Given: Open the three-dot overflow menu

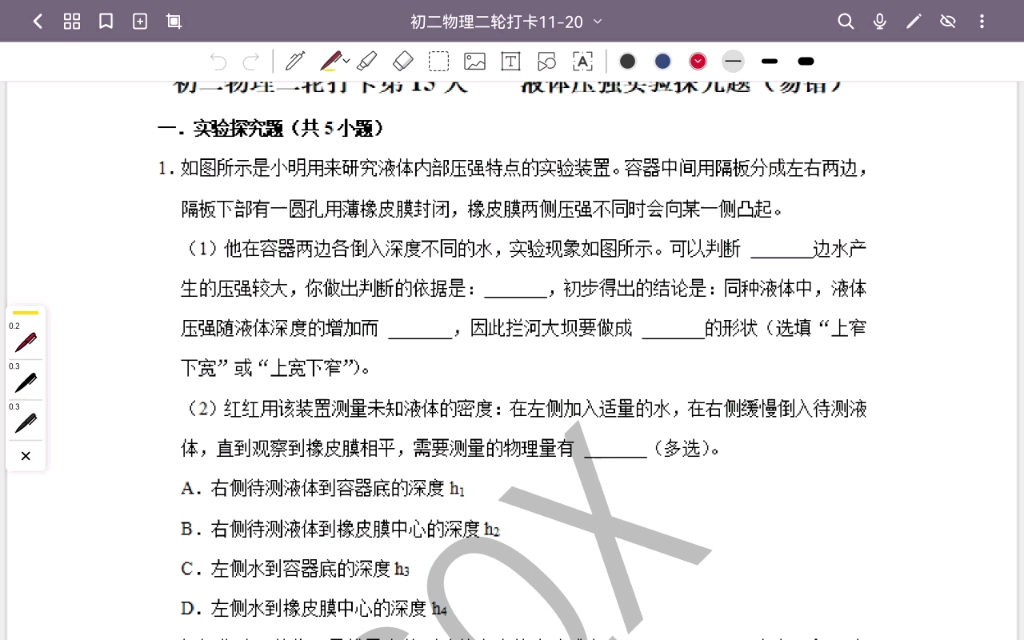Looking at the screenshot, I should 982,20.
